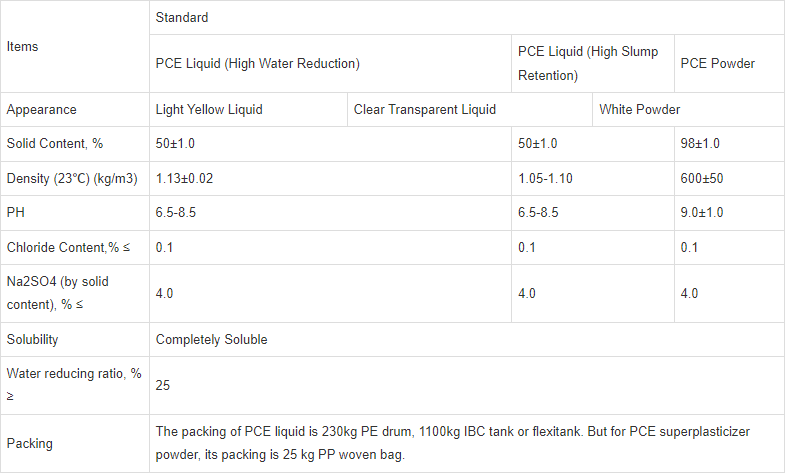Click the "Items" header cell

tap(24, 46)
